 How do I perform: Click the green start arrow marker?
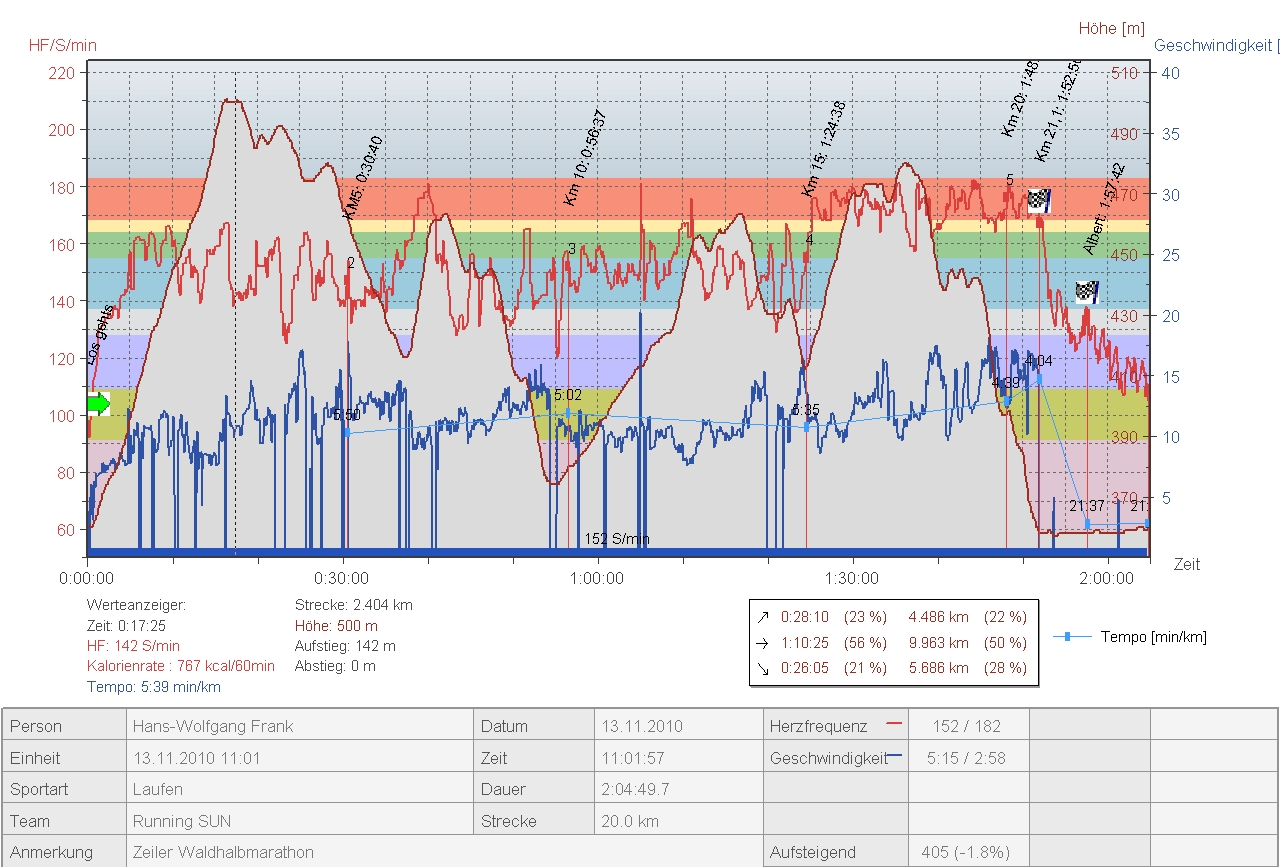98,404
